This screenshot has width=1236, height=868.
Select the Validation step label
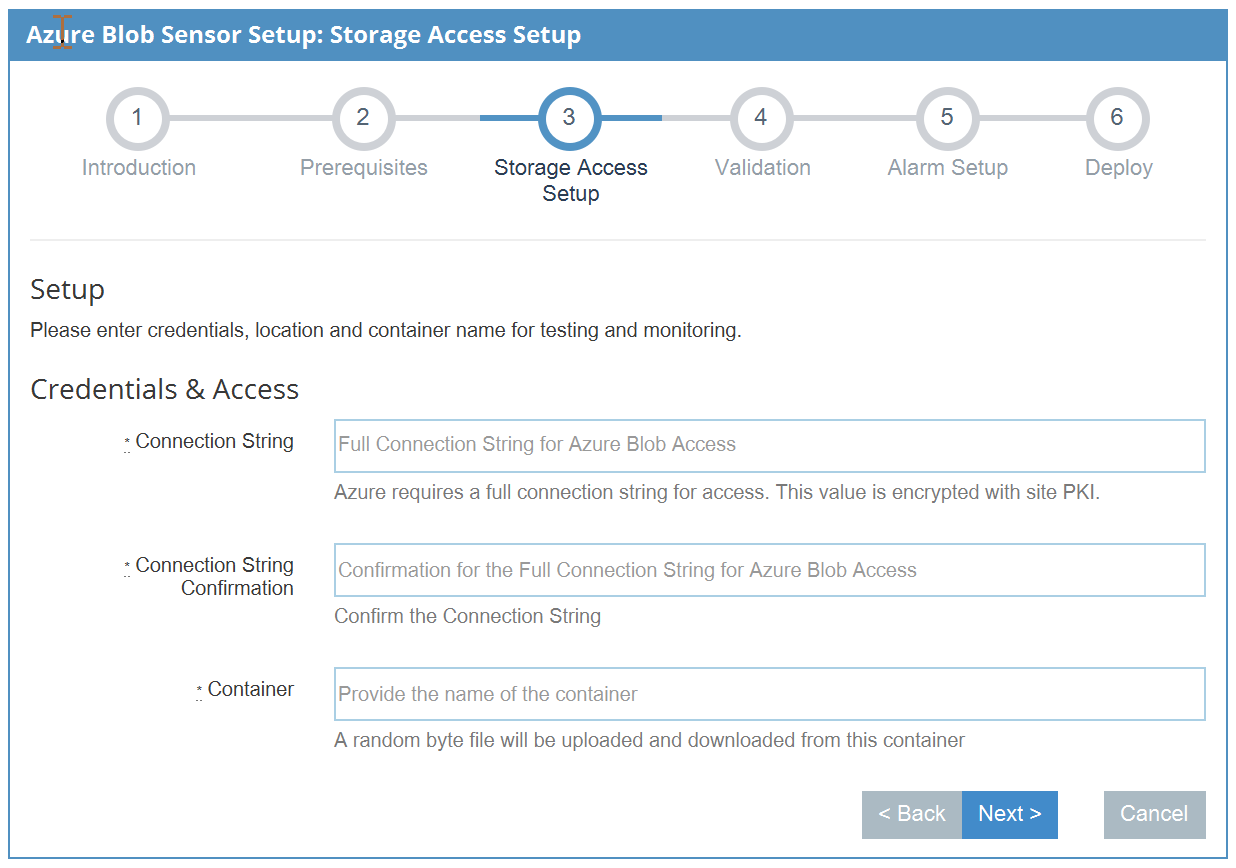763,168
